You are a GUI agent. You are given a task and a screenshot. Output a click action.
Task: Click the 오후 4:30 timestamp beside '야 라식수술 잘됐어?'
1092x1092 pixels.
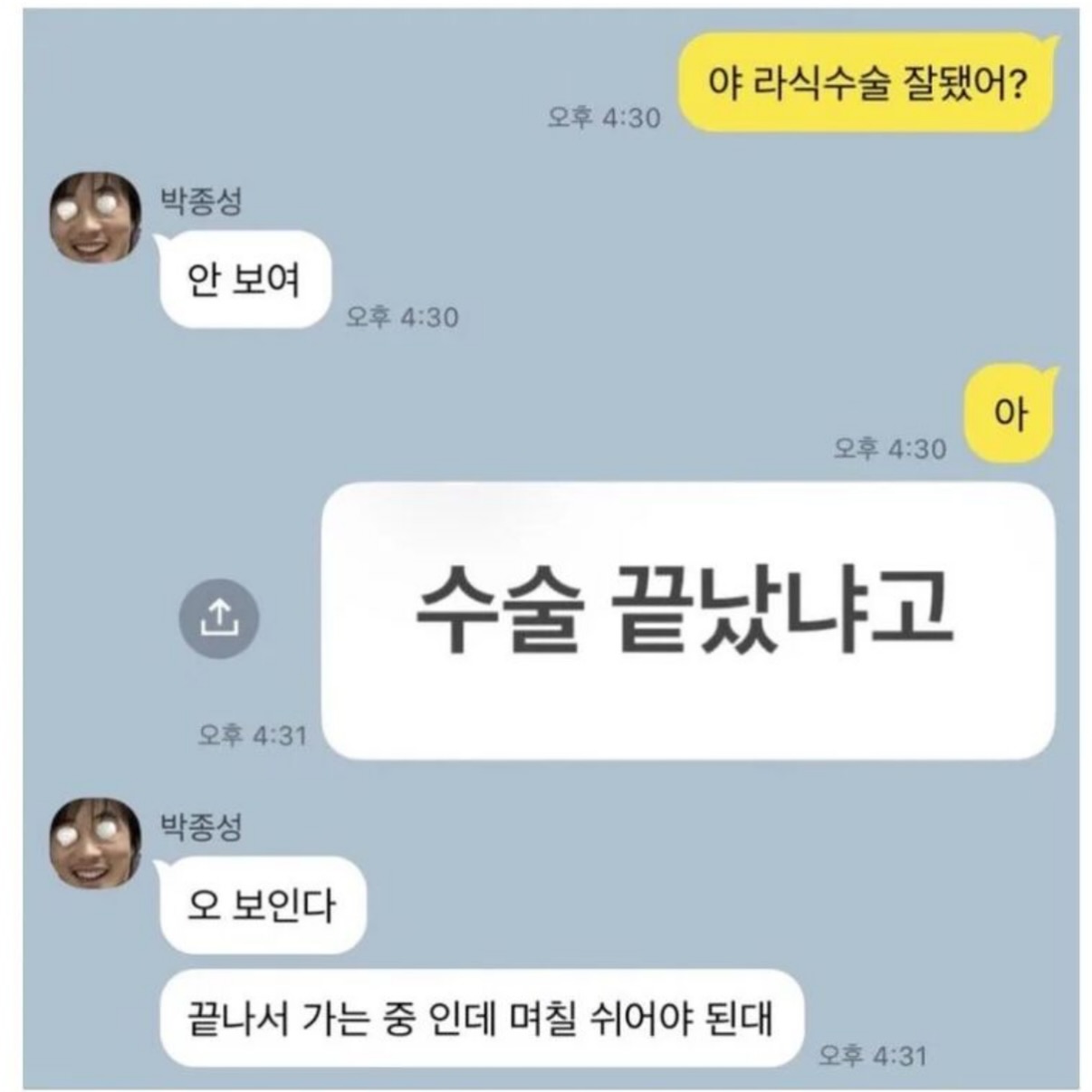tap(604, 118)
